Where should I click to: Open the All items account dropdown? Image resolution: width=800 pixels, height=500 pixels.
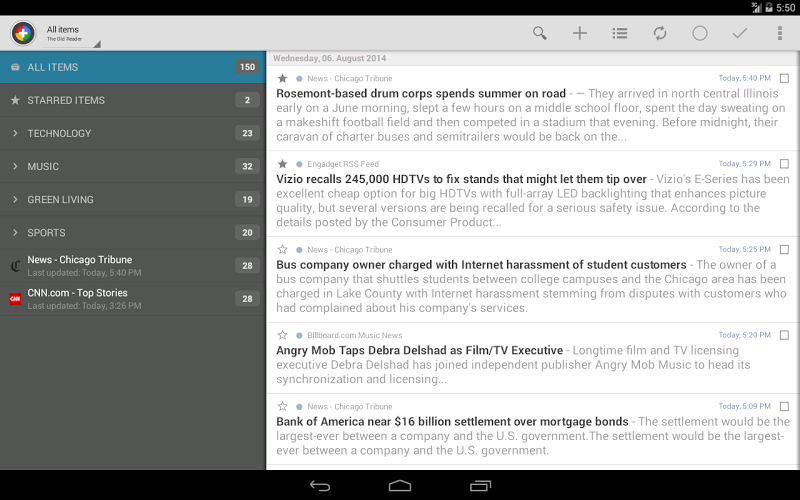tap(71, 34)
